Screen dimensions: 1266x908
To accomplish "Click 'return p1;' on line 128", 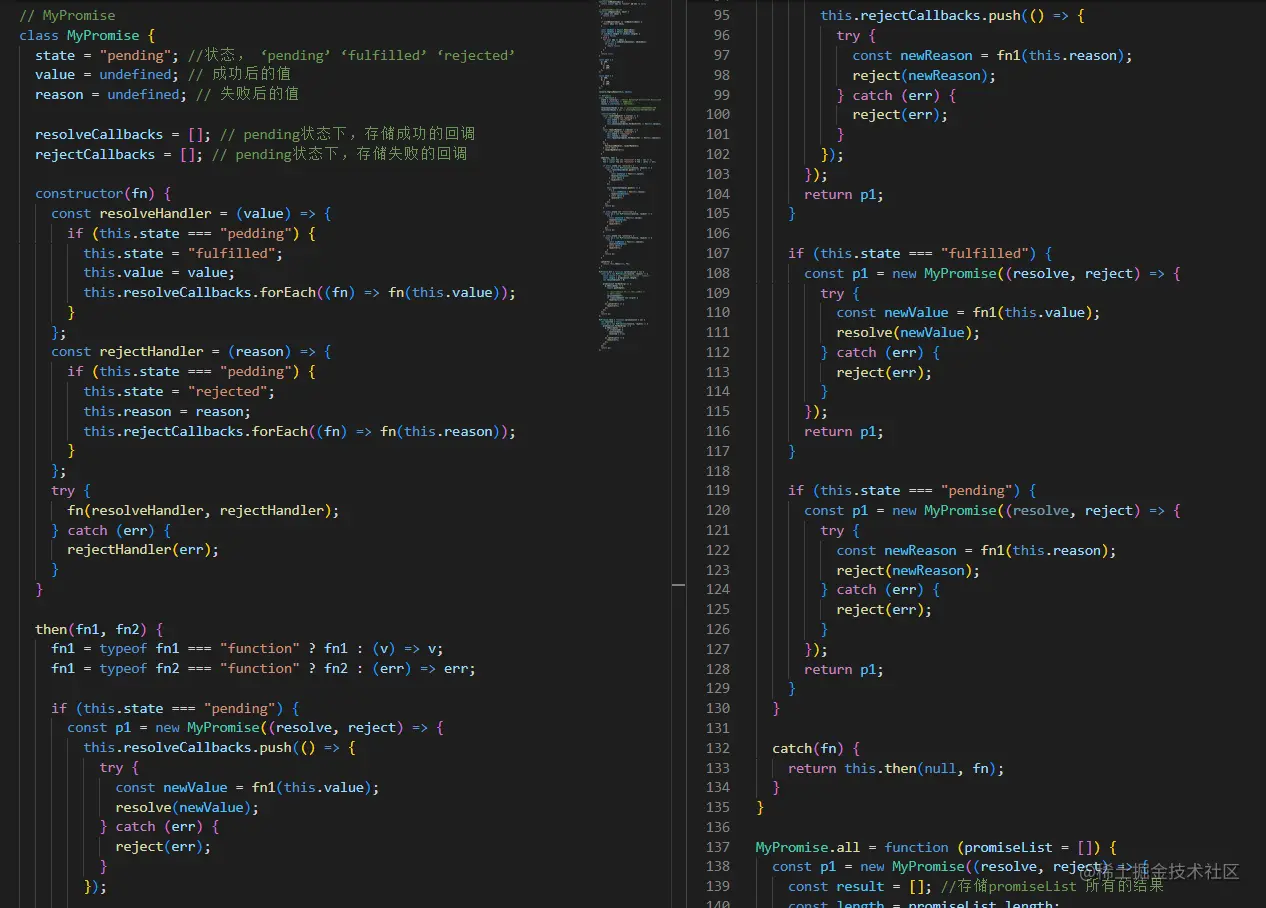I will pos(844,669).
